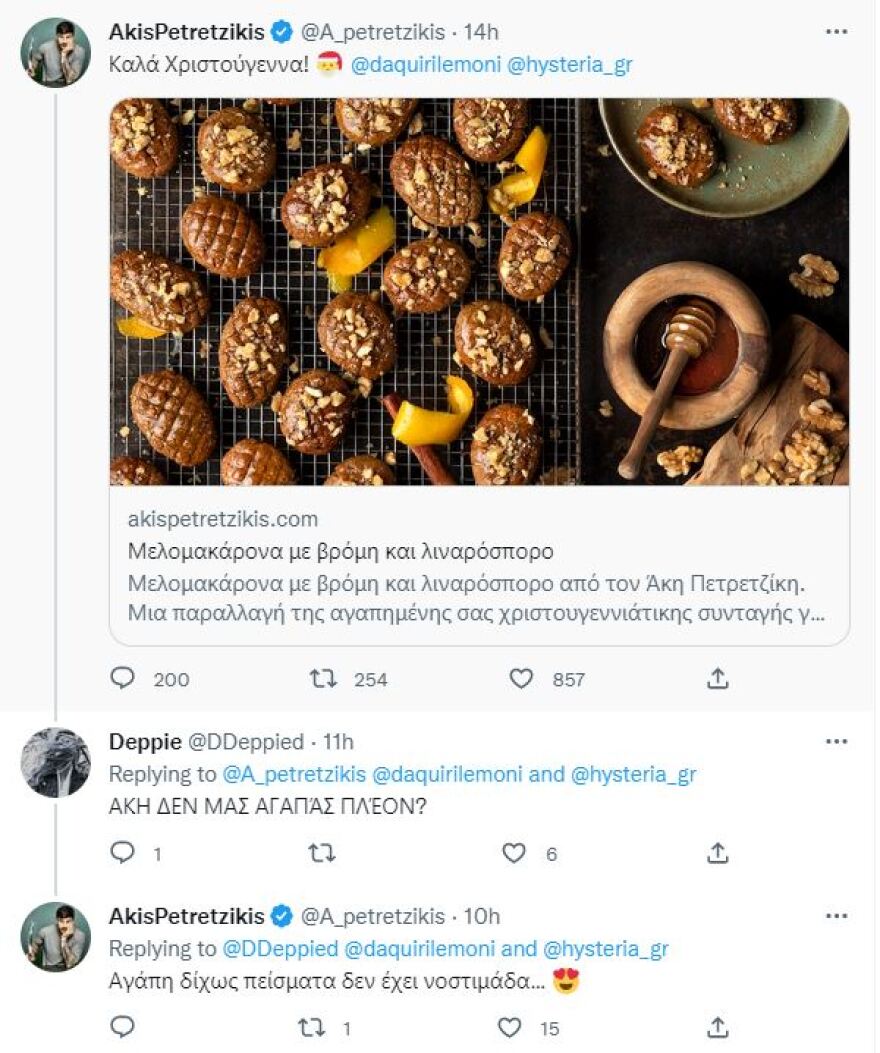The width and height of the screenshot is (880, 1053).
Task: Like Akis's reply with 15 likes
Action: 510,1027
